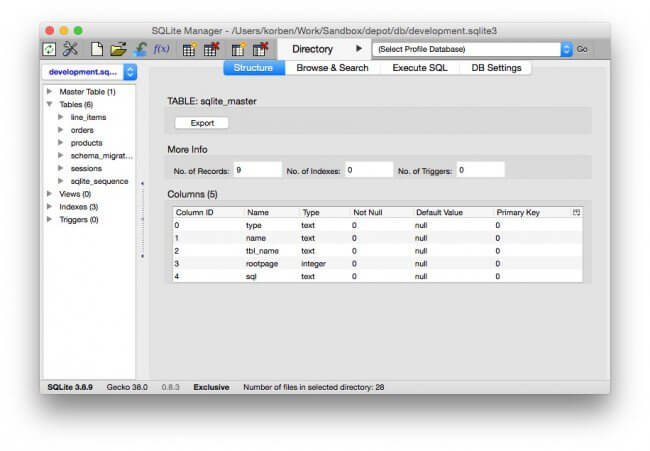Click the No. of Records field
Screen dimensions: 650x451
pyautogui.click(x=257, y=170)
